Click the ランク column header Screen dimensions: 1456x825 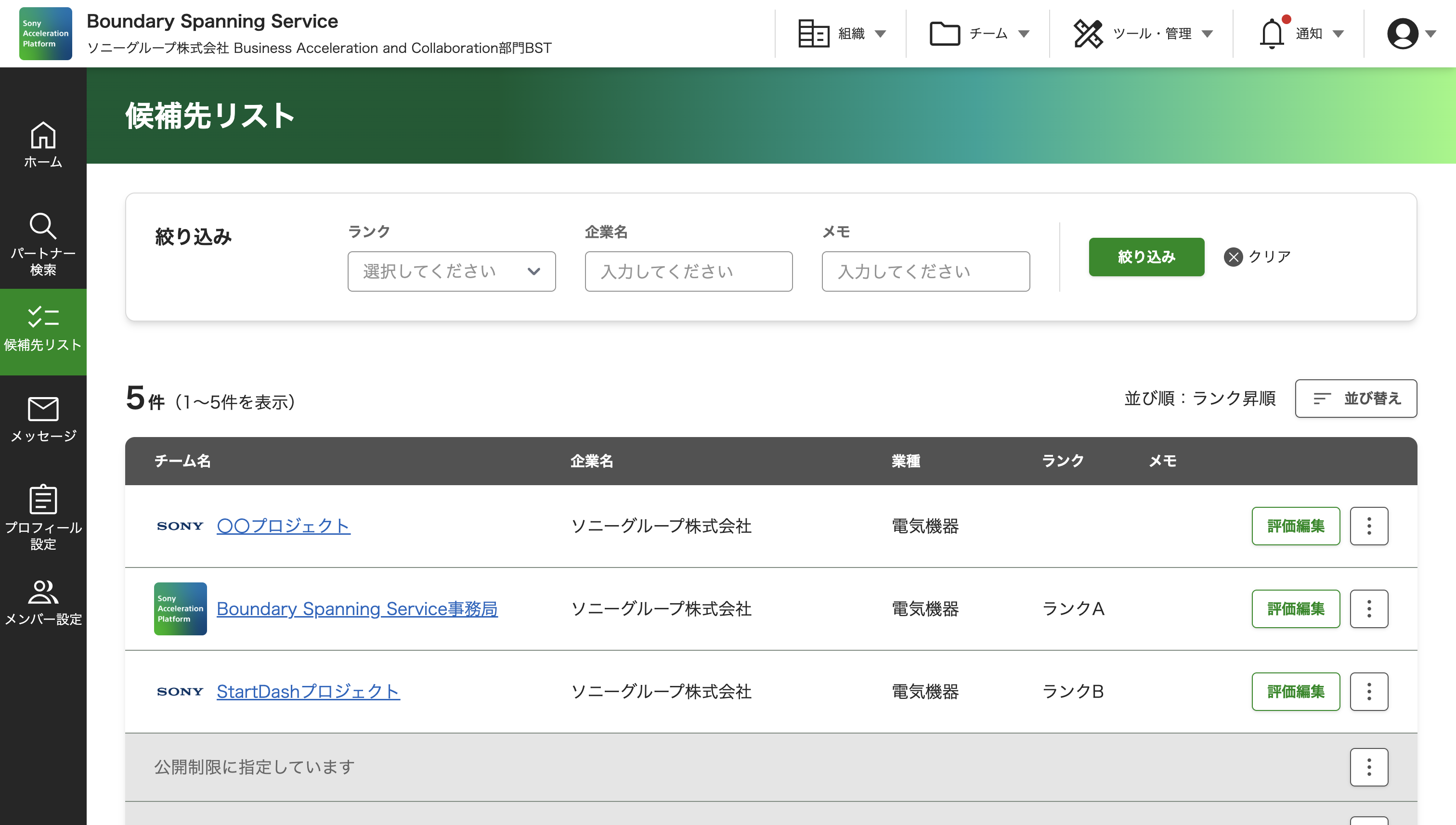[x=1063, y=461]
